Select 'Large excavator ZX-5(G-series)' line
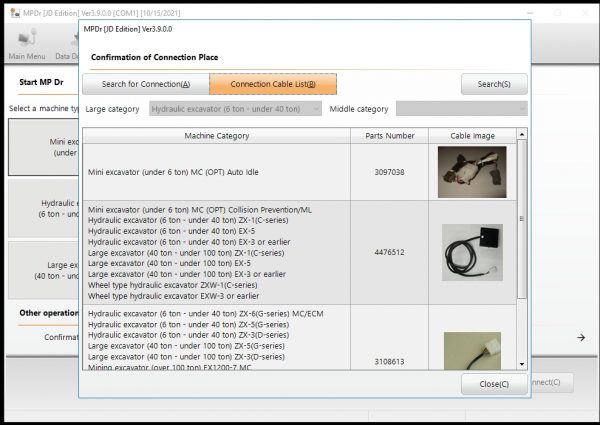This screenshot has height=425, width=600. 186,346
